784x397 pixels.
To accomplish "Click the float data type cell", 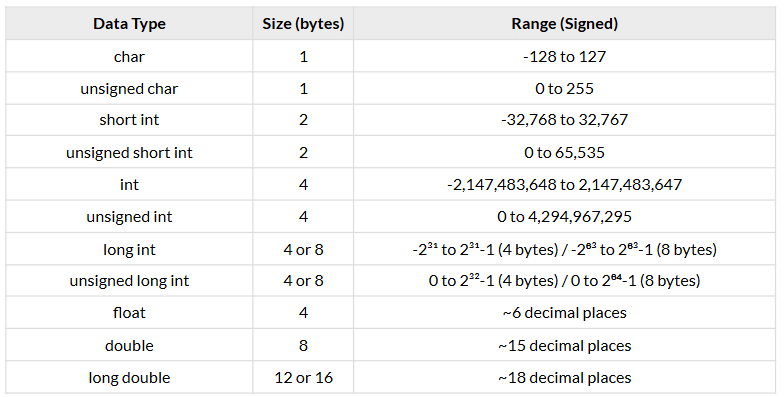I will tap(129, 313).
